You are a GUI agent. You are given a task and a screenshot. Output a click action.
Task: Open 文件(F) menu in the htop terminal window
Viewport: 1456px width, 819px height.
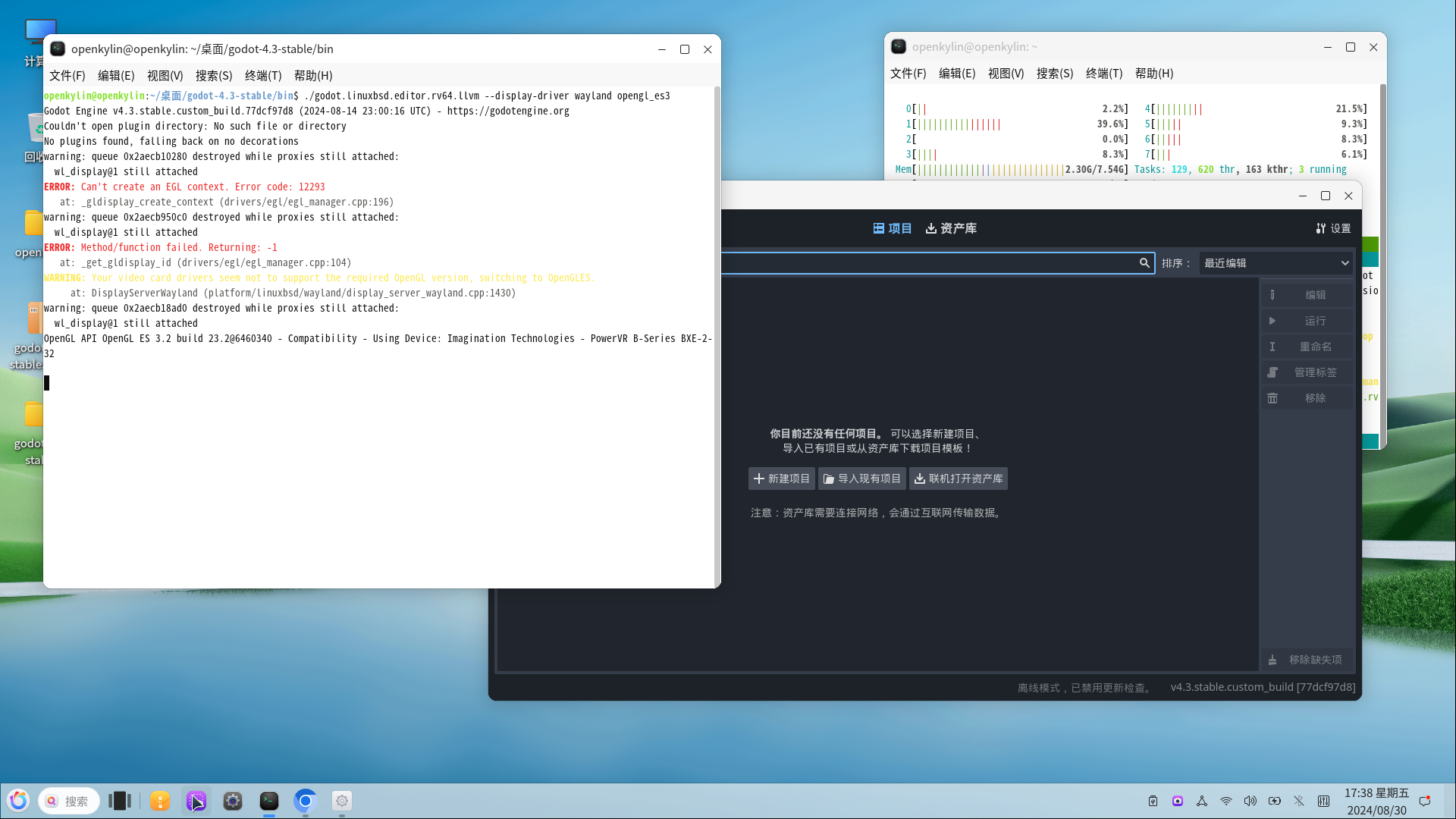908,74
